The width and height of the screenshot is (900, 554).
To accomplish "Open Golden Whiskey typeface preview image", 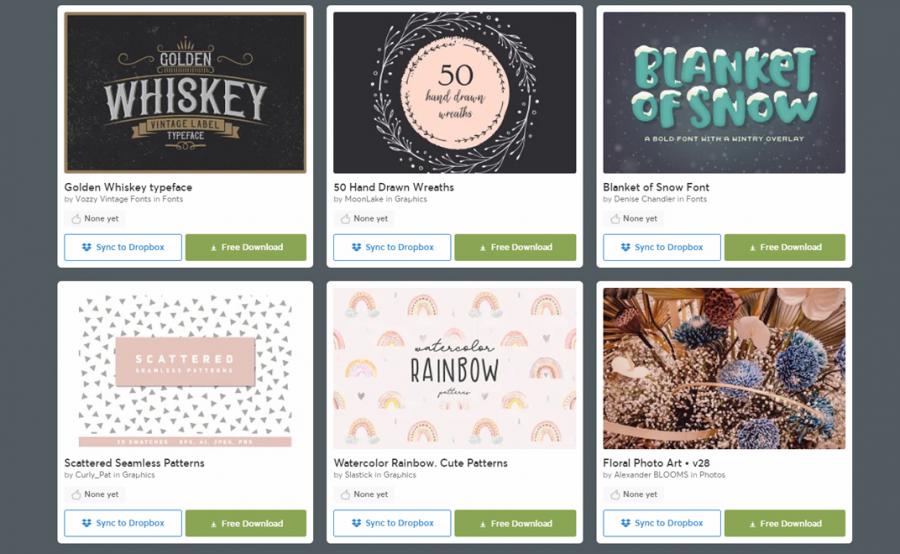I will [x=185, y=92].
